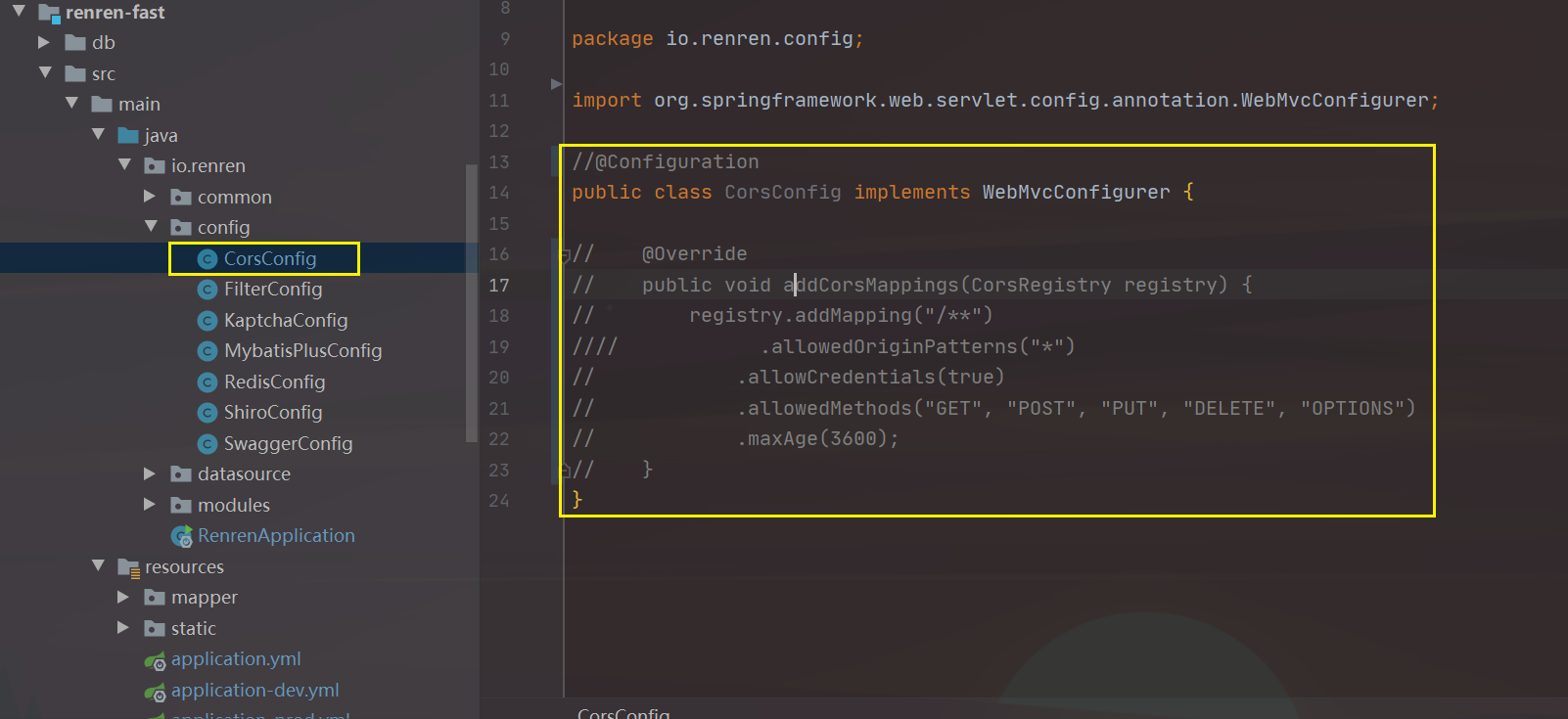Toggle the code fold end marker on line 23

pos(565,471)
